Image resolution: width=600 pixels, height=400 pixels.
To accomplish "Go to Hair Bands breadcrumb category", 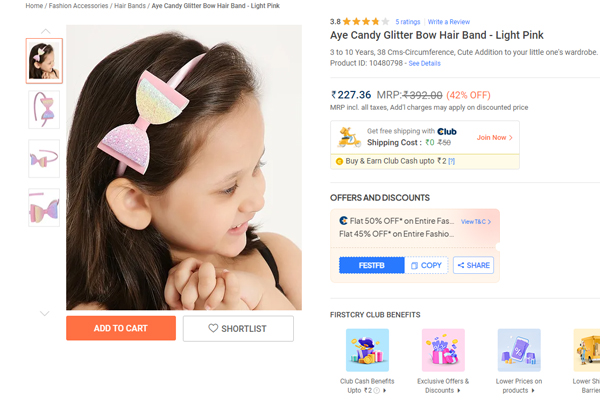I will pyautogui.click(x=130, y=6).
